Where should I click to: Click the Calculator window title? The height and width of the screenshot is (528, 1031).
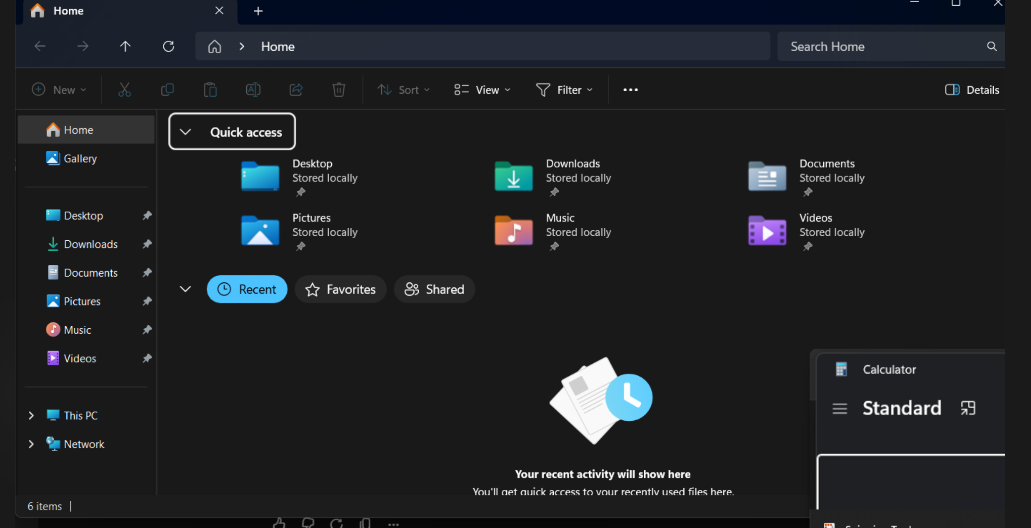tap(889, 370)
